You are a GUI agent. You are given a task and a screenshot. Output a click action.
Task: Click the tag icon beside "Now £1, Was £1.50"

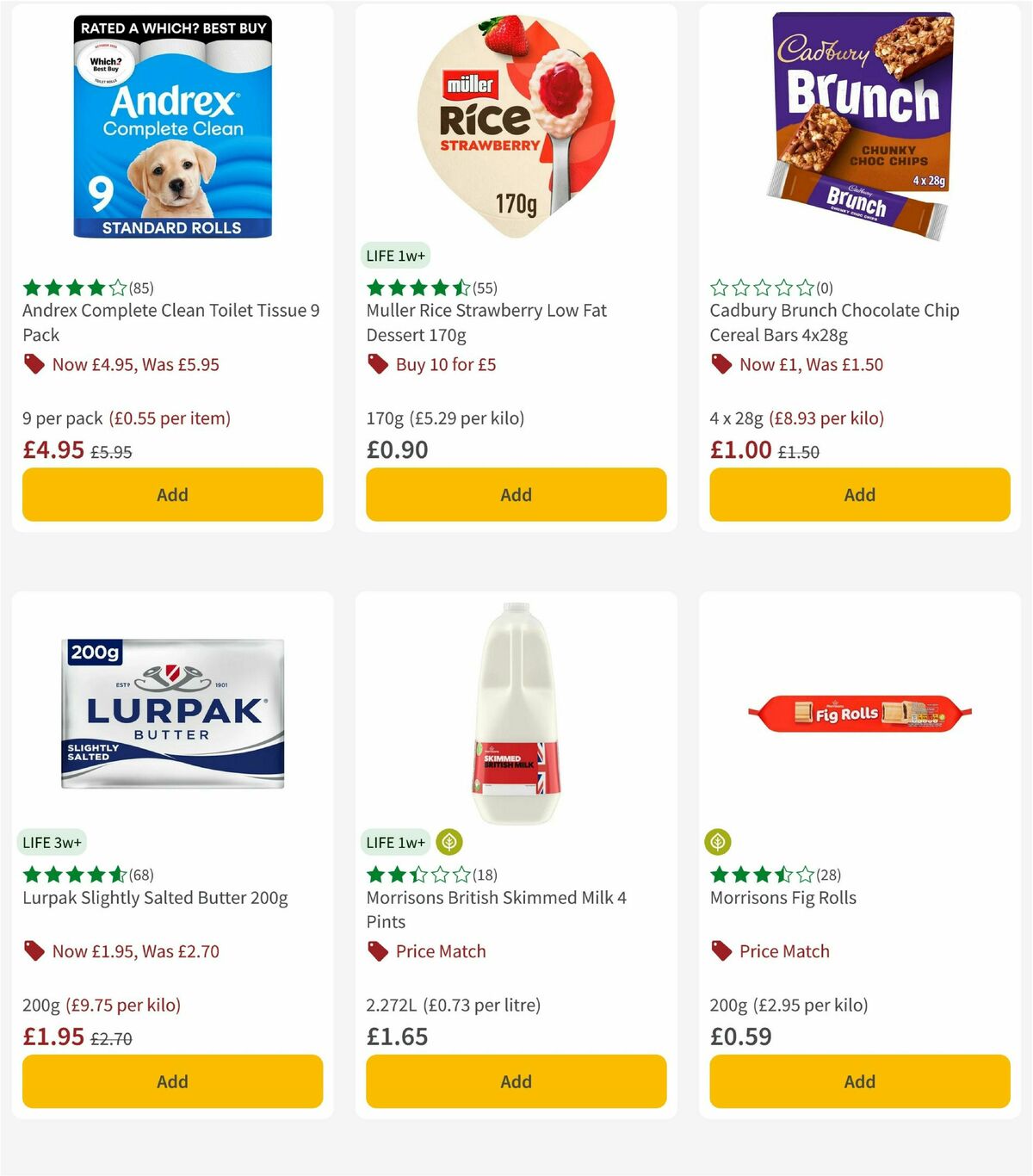click(722, 364)
